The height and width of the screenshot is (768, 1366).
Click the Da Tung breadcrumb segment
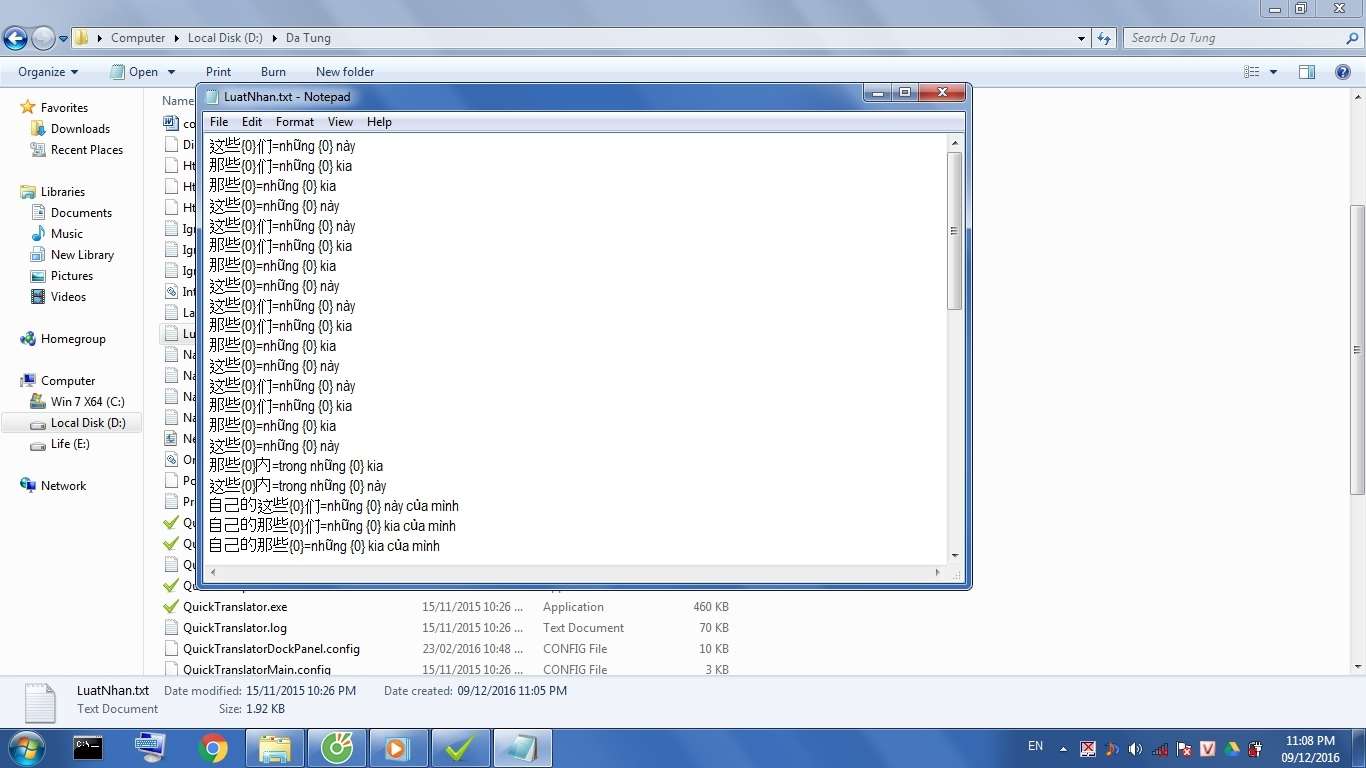tap(308, 38)
